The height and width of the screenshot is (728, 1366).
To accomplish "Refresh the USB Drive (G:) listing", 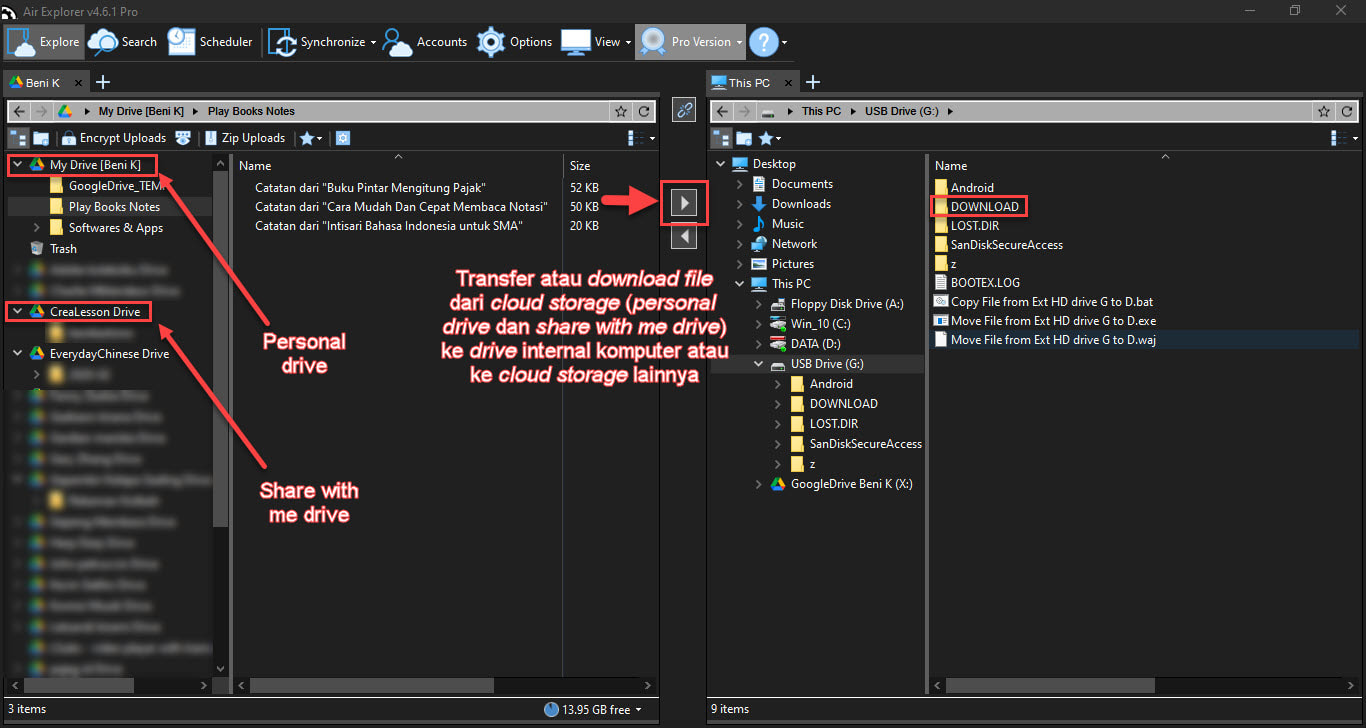I will click(1348, 111).
